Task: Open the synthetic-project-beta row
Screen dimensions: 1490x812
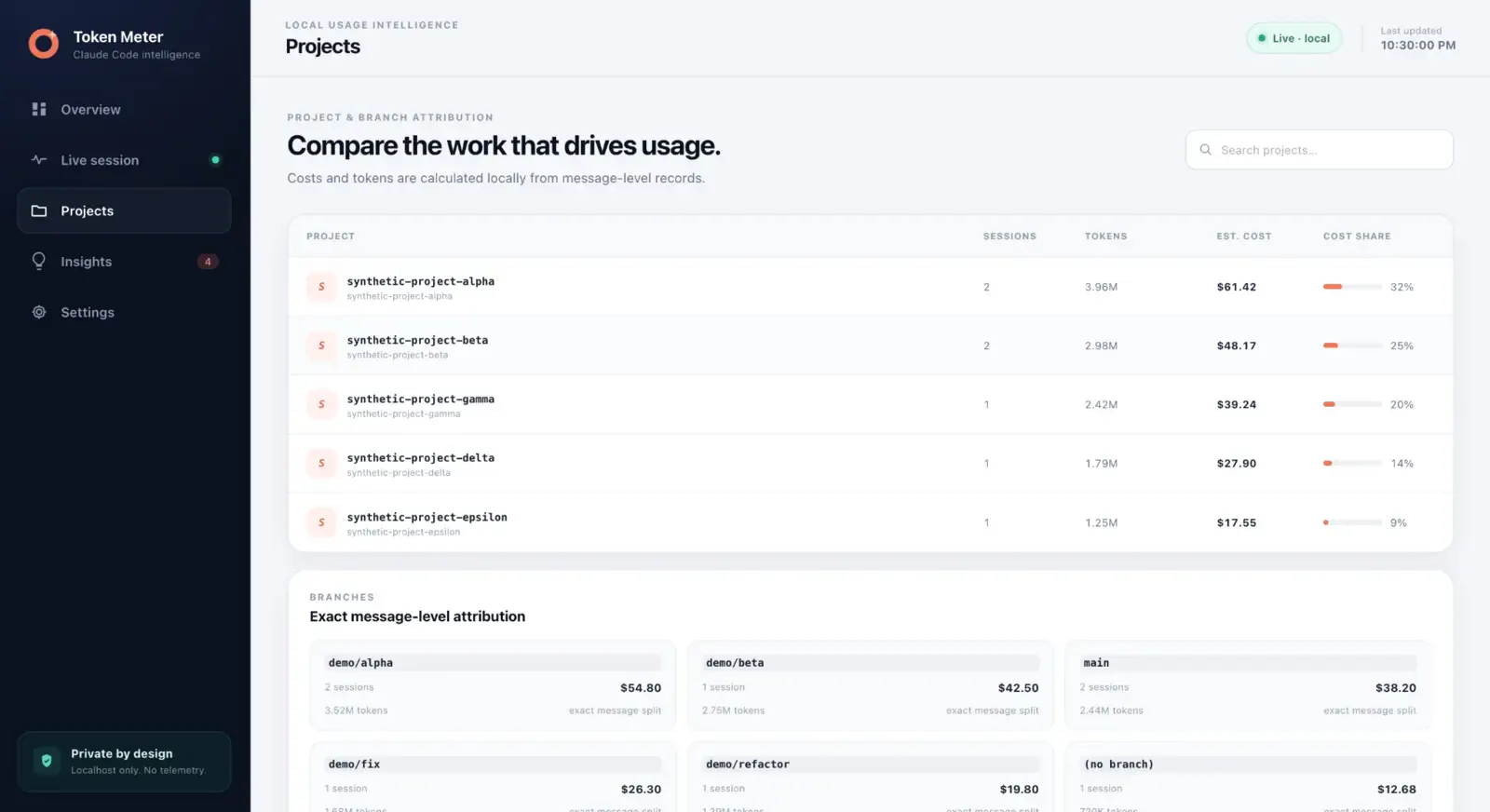Action: pos(870,345)
